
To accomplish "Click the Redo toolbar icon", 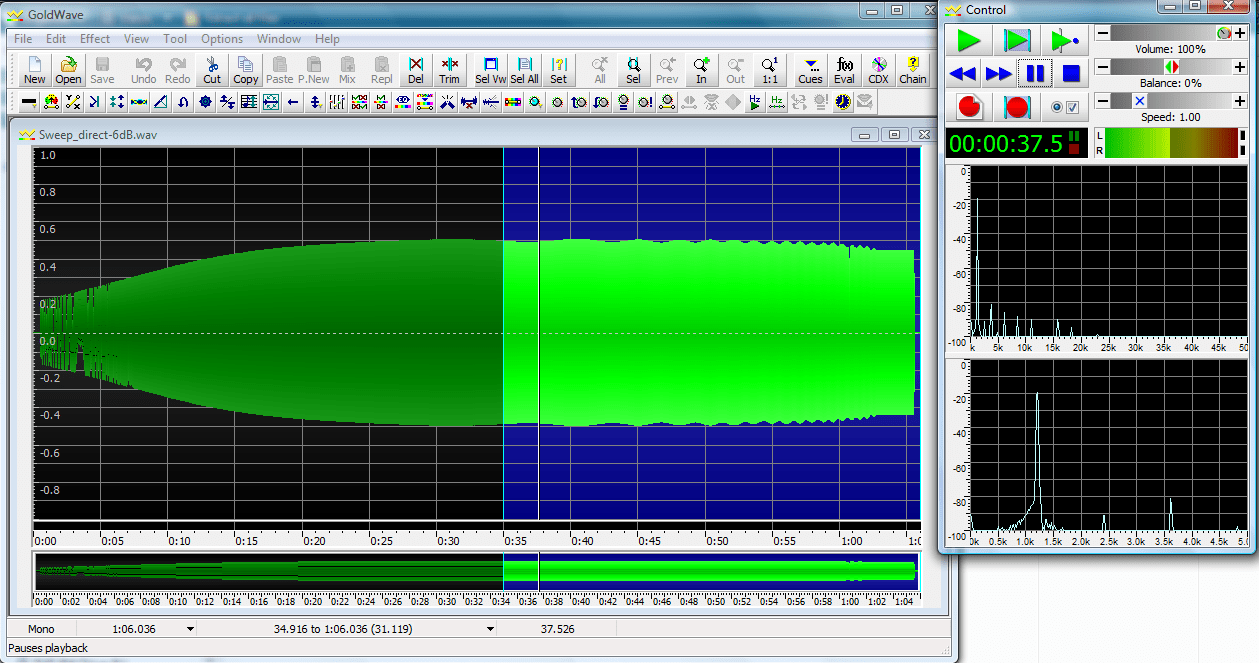I will [x=177, y=69].
